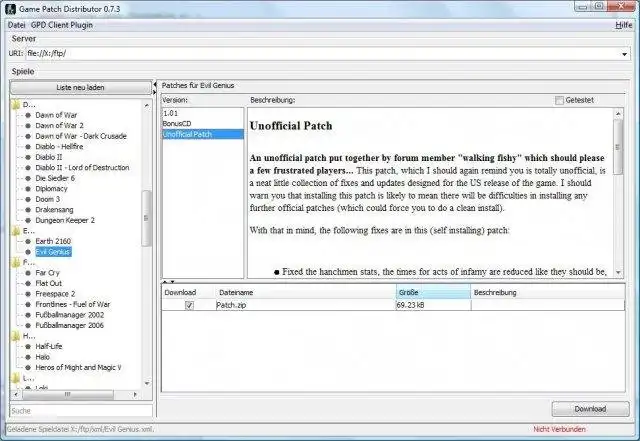Click into the URI address field

point(322,53)
